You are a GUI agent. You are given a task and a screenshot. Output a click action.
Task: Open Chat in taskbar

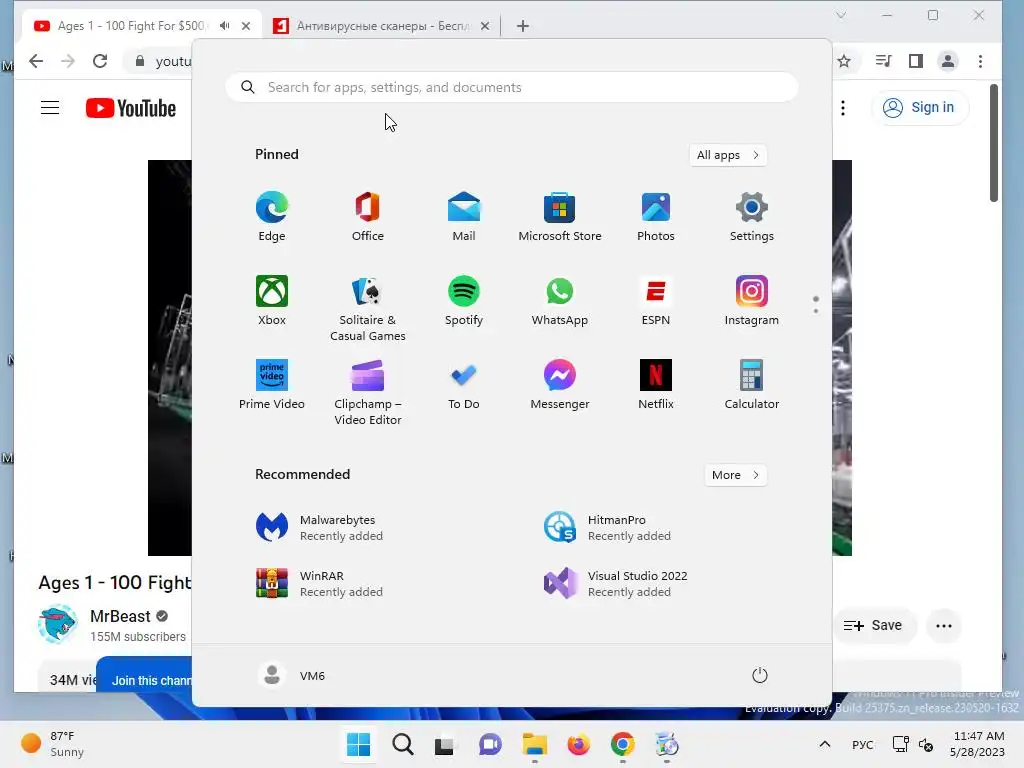[x=490, y=744]
